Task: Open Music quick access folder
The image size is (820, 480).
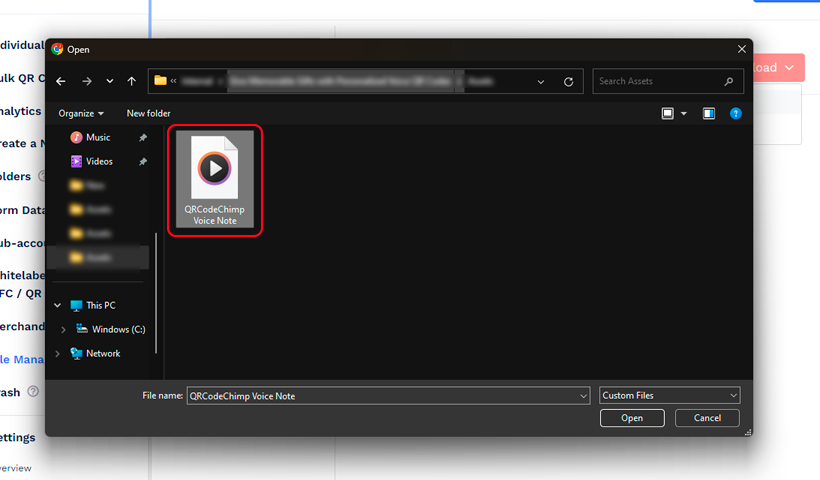Action: 98,137
